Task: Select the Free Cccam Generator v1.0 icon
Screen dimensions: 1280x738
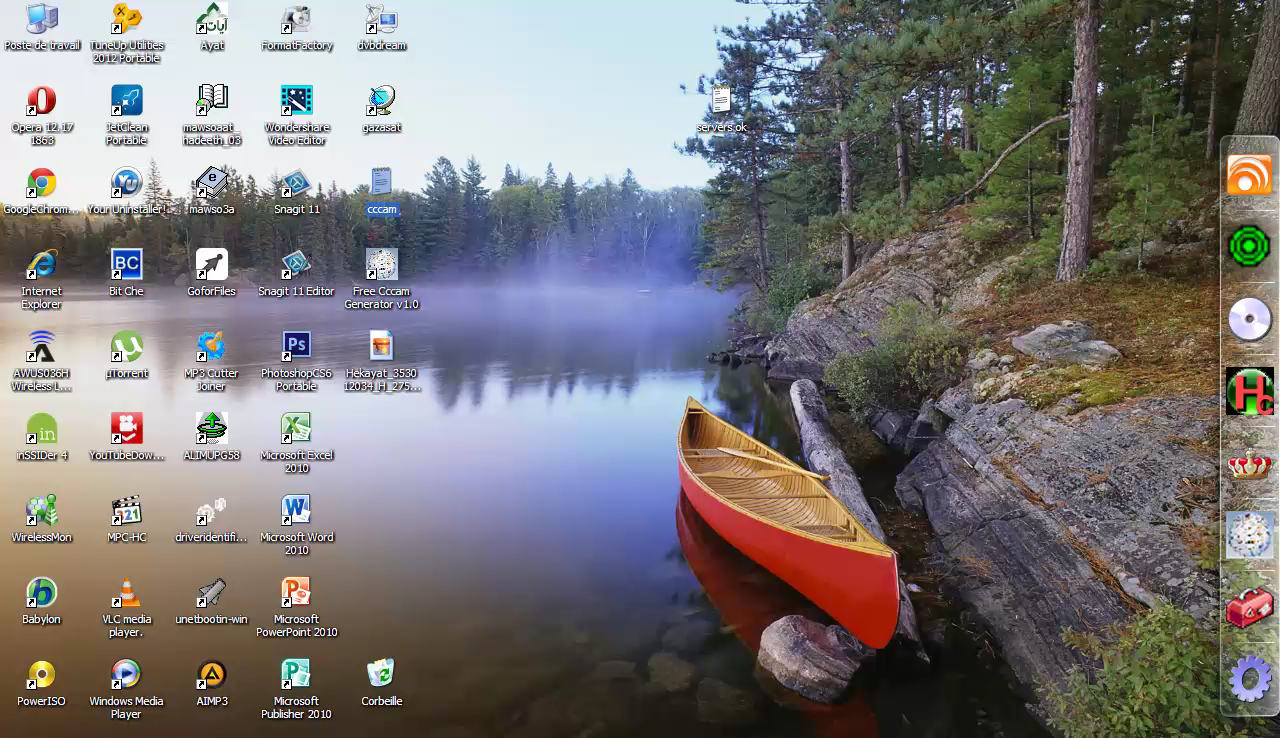Action: click(x=381, y=265)
